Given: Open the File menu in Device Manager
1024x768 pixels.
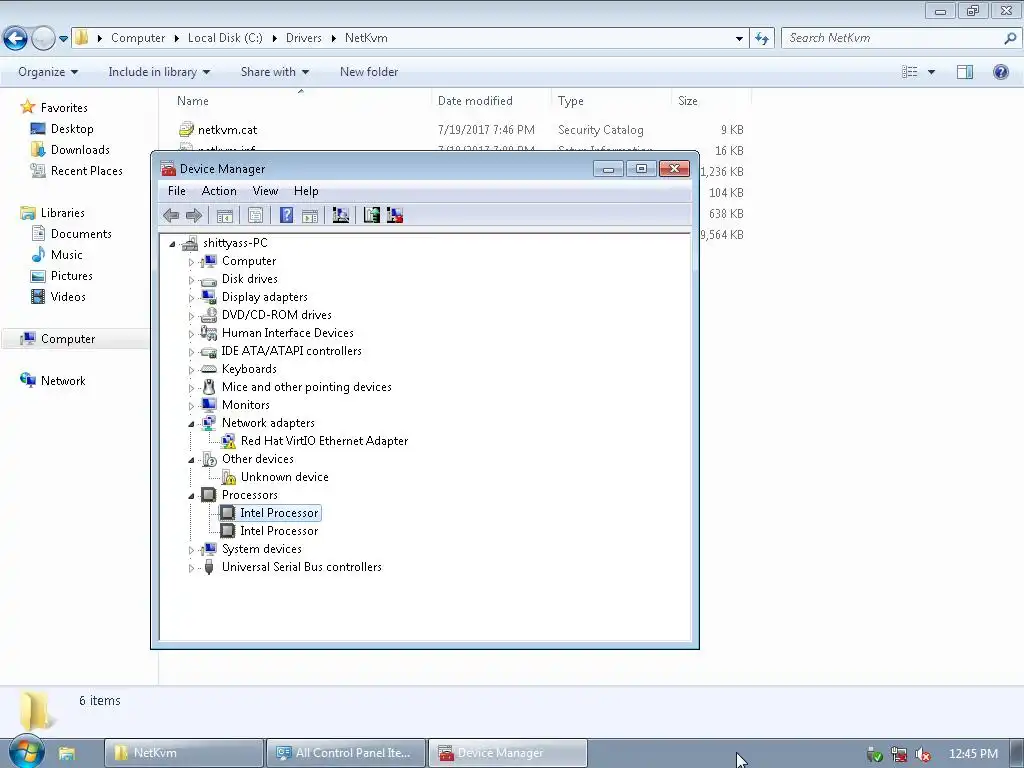Looking at the screenshot, I should coord(176,191).
